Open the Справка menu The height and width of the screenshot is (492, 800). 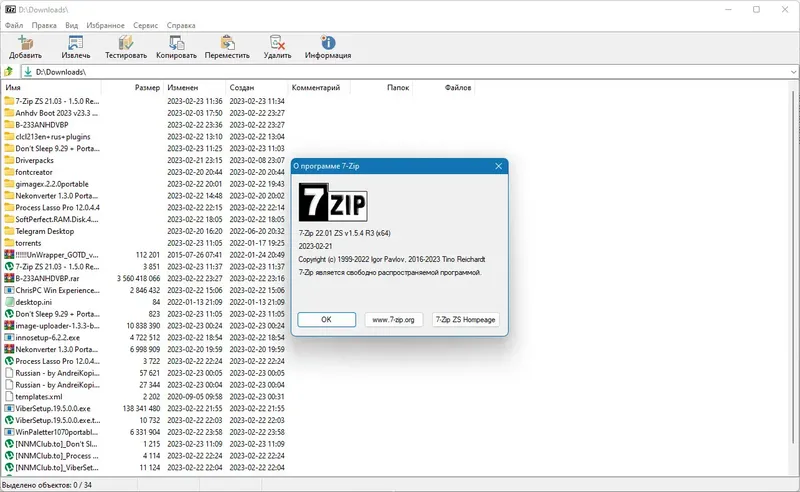(x=181, y=25)
